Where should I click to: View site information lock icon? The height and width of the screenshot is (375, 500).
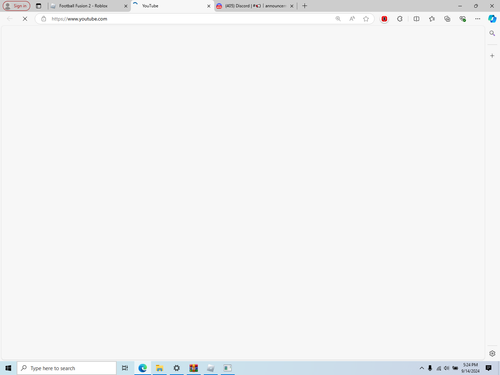click(x=44, y=19)
